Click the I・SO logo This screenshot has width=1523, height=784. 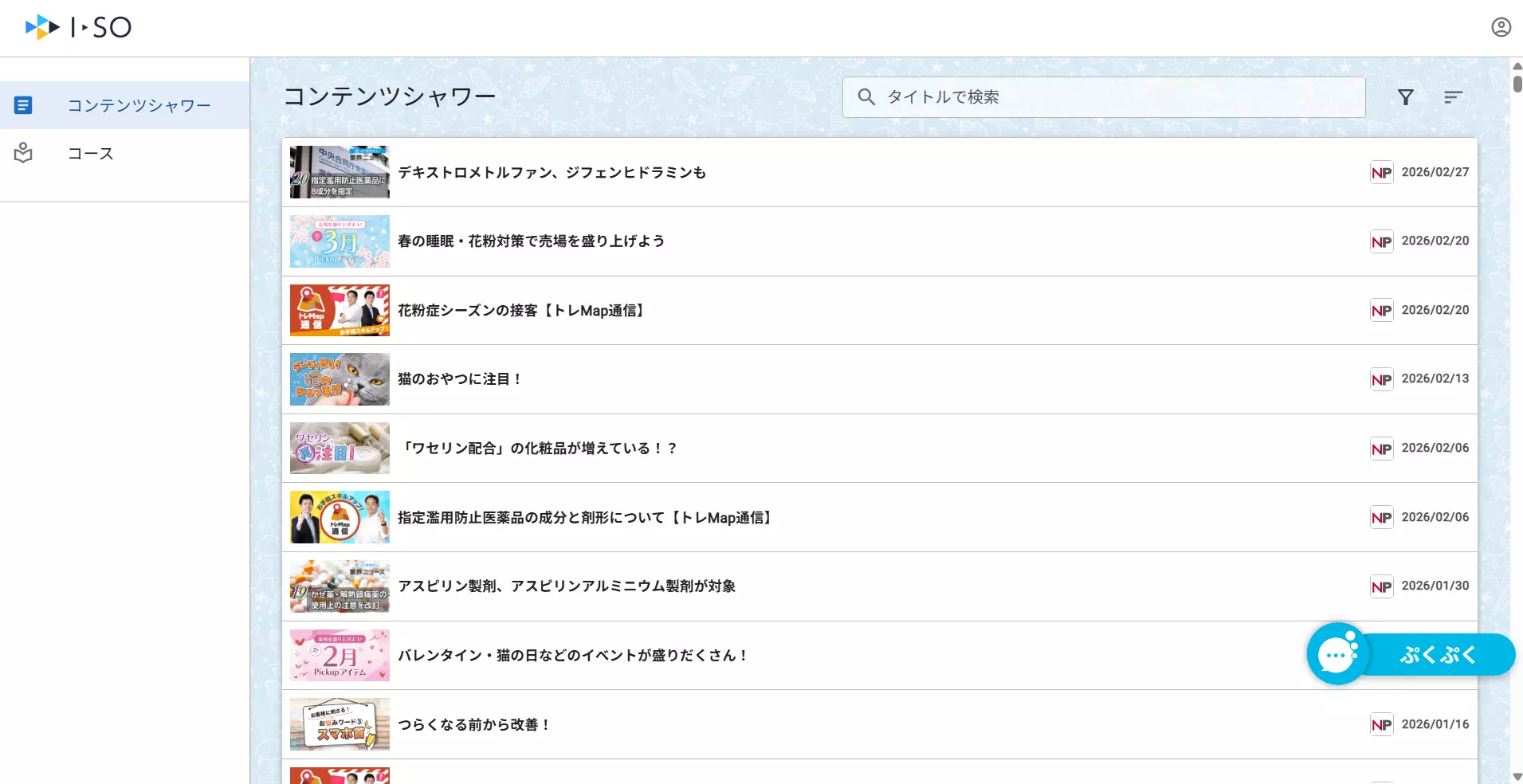(77, 26)
